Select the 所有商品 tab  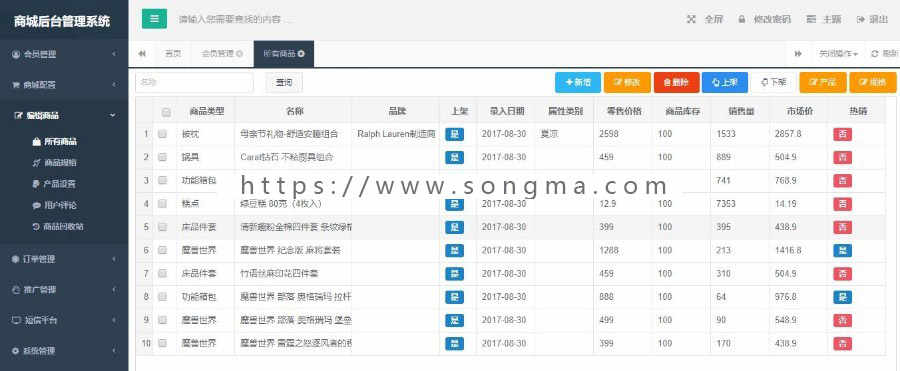tap(284, 53)
